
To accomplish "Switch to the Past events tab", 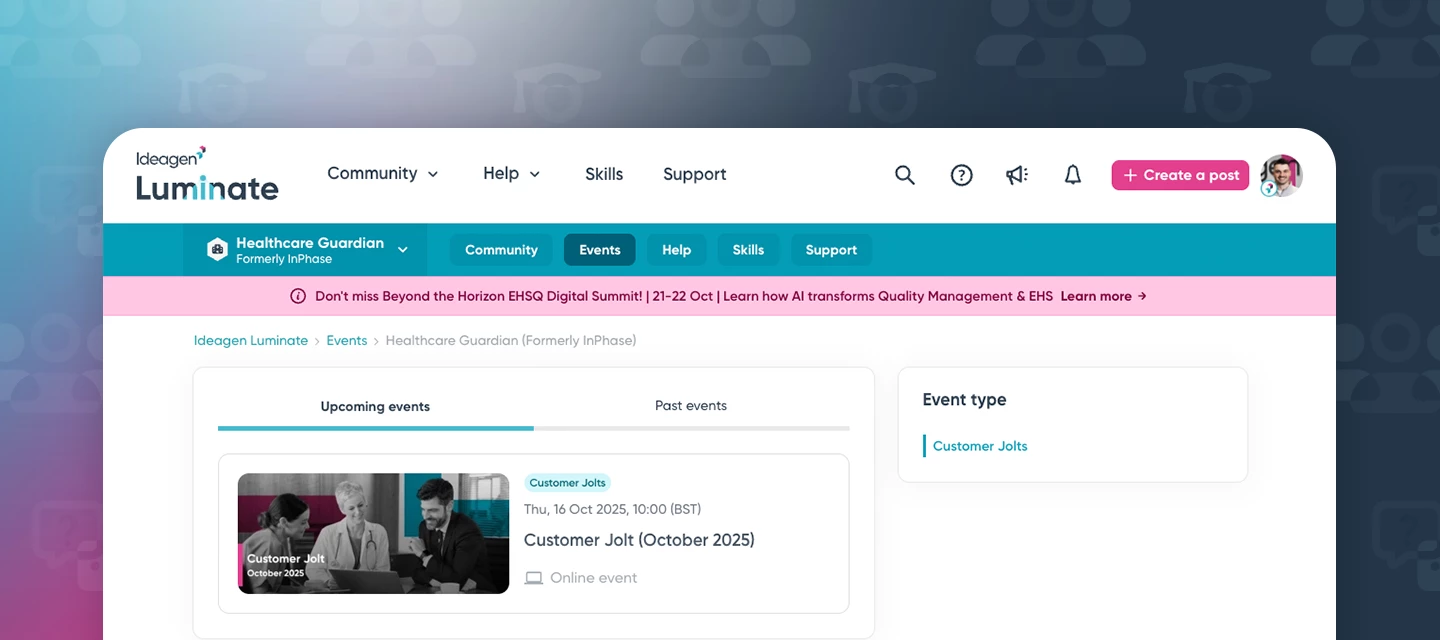I will point(691,405).
